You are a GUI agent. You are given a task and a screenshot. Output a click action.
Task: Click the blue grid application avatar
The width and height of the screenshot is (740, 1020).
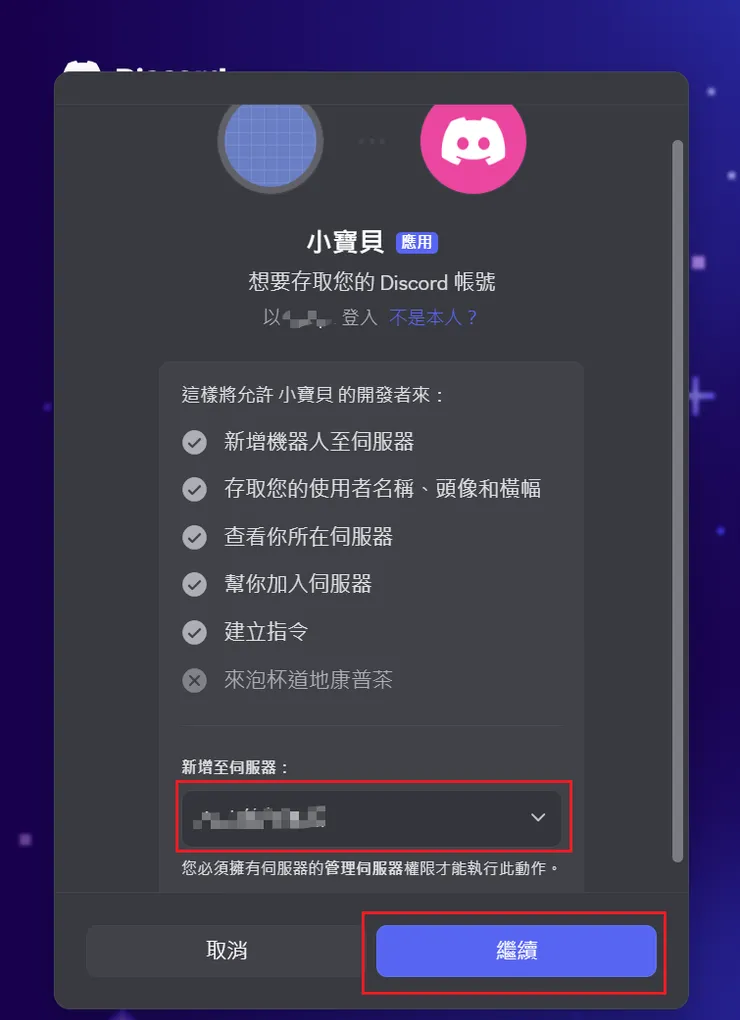(270, 142)
